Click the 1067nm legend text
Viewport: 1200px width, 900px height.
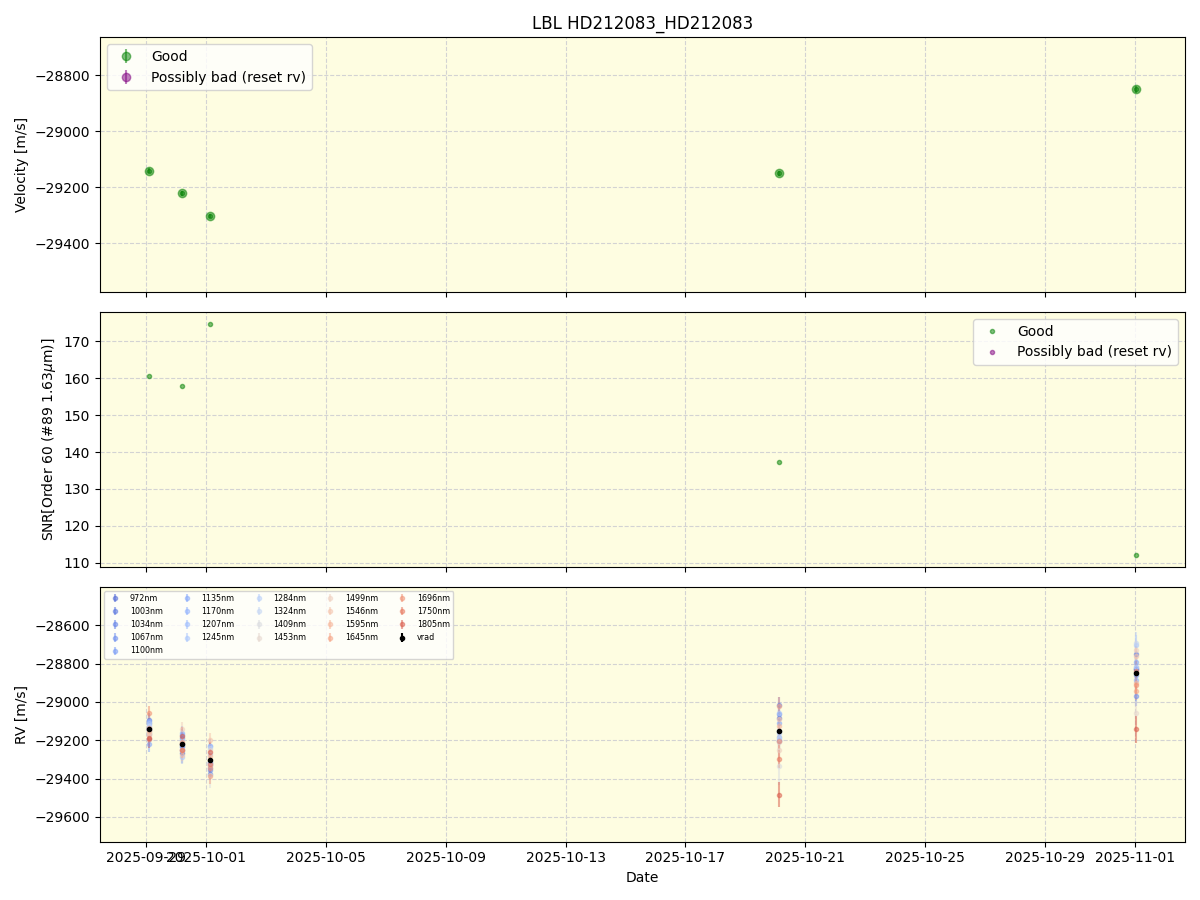click(x=144, y=637)
